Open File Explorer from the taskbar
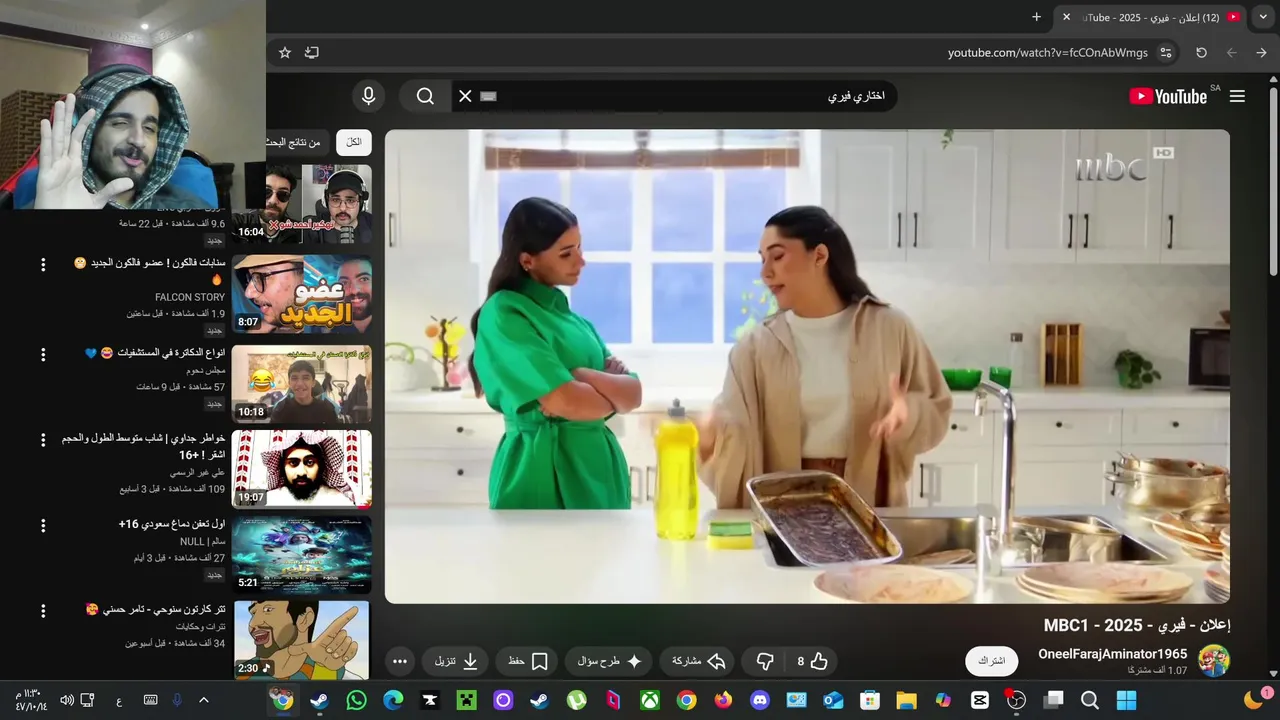This screenshot has height=720, width=1280. pyautogui.click(x=906, y=700)
